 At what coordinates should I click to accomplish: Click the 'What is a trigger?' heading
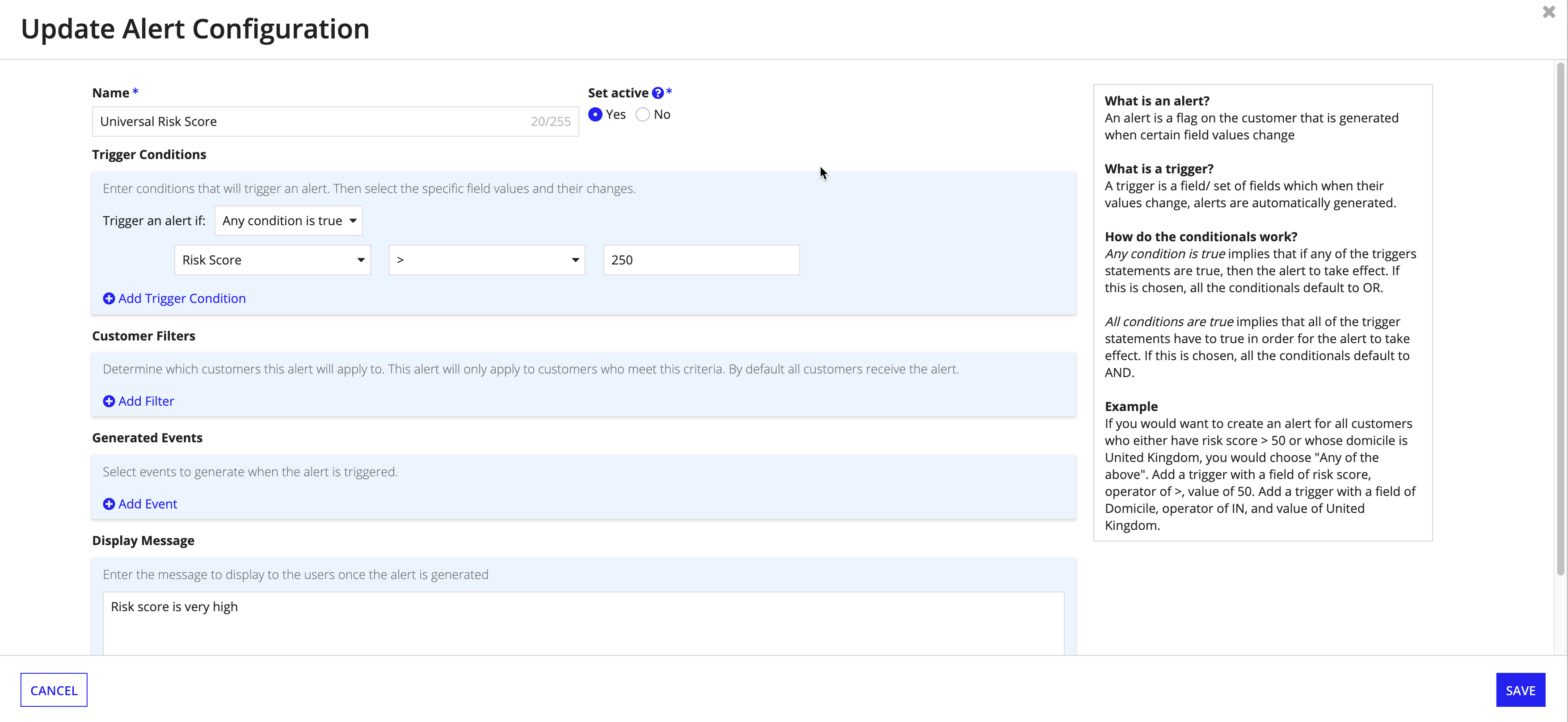click(x=1159, y=169)
